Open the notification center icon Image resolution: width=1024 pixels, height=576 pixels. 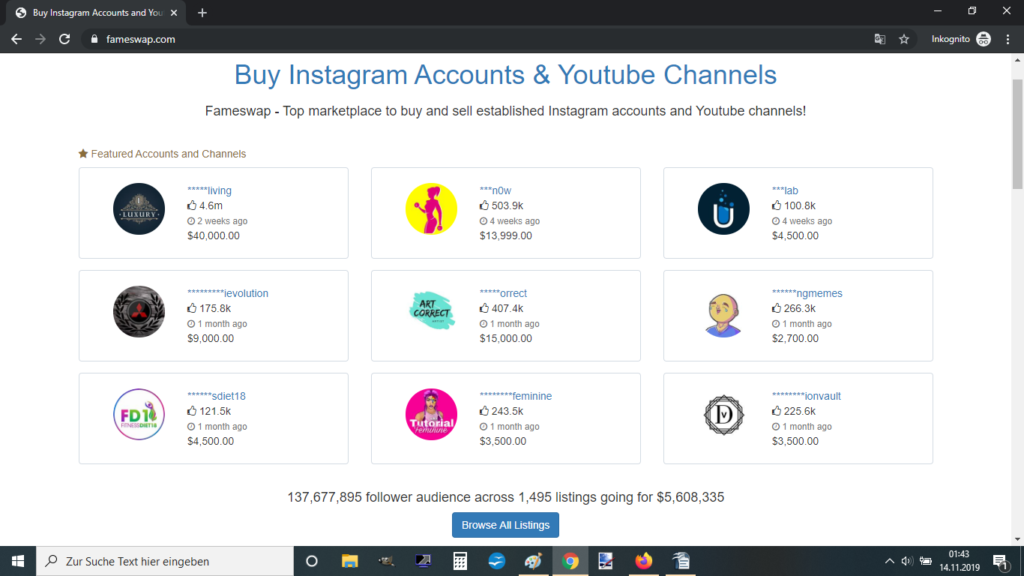(1000, 561)
